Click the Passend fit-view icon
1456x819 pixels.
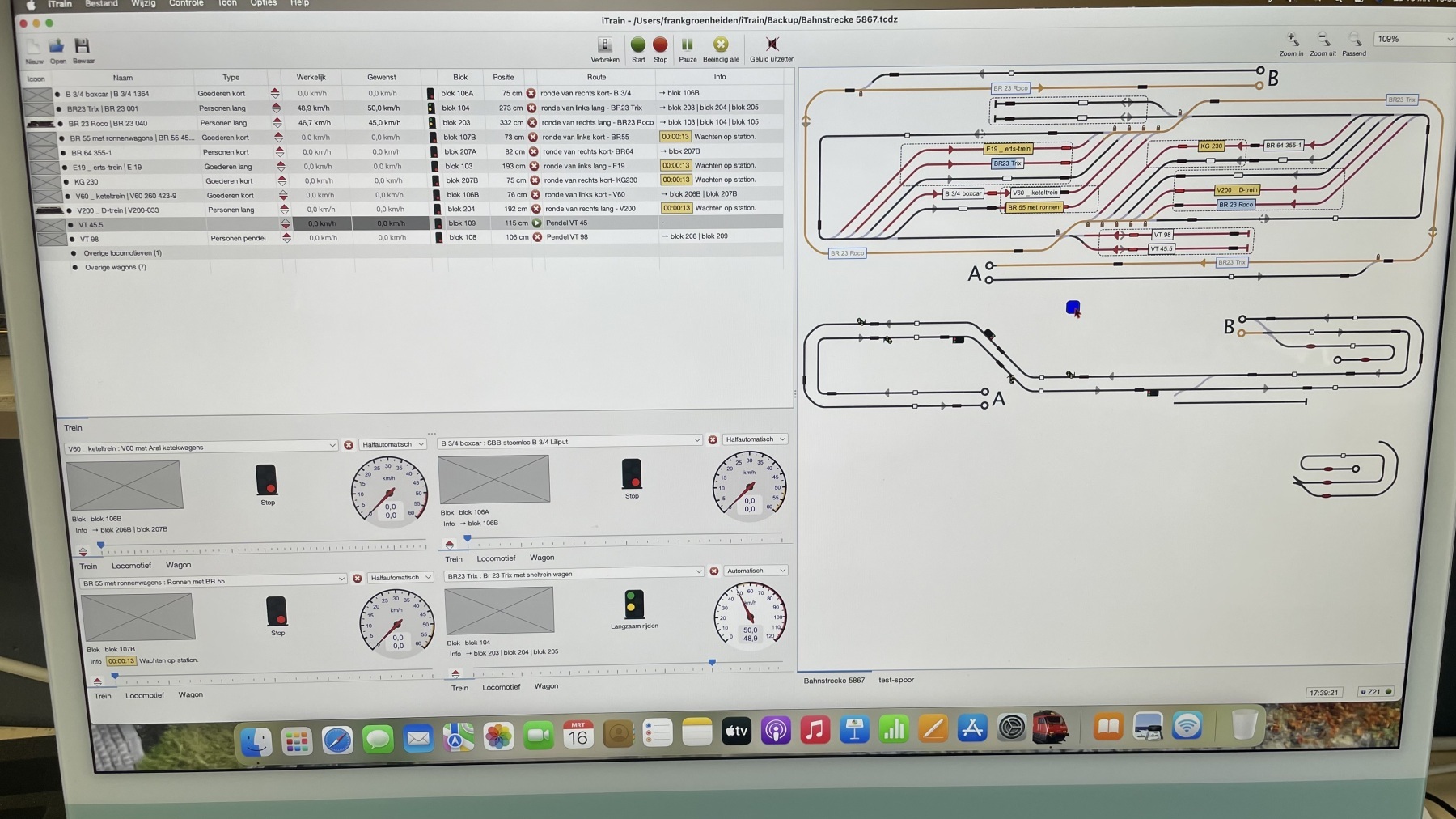tap(1354, 39)
